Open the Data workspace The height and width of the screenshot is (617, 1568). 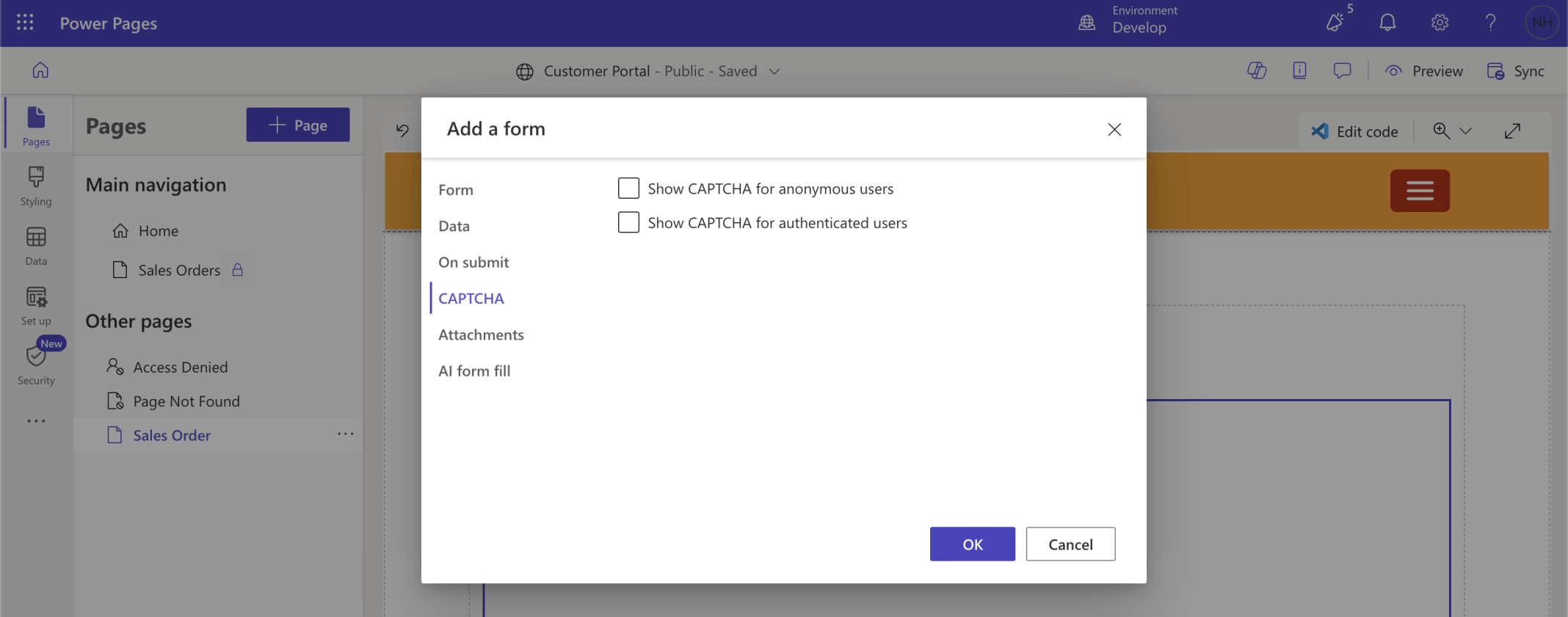(36, 246)
